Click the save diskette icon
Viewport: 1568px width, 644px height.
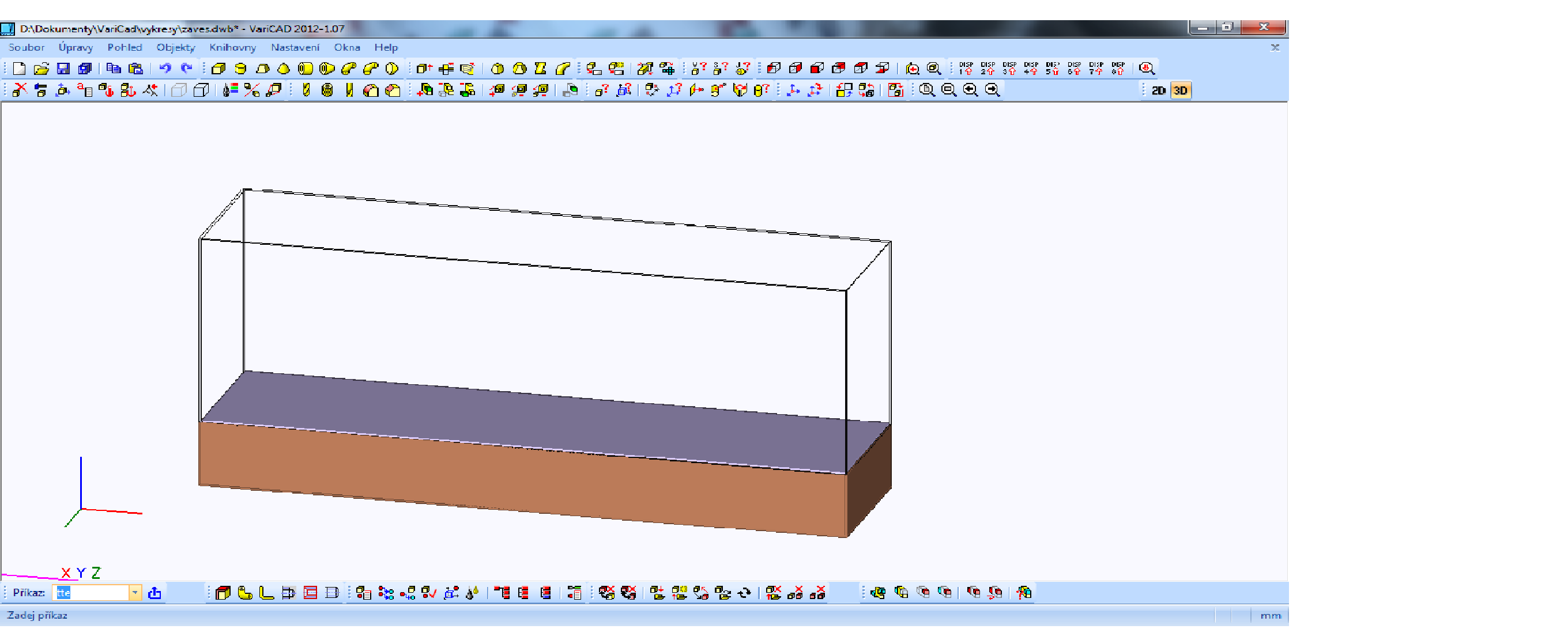(63, 69)
